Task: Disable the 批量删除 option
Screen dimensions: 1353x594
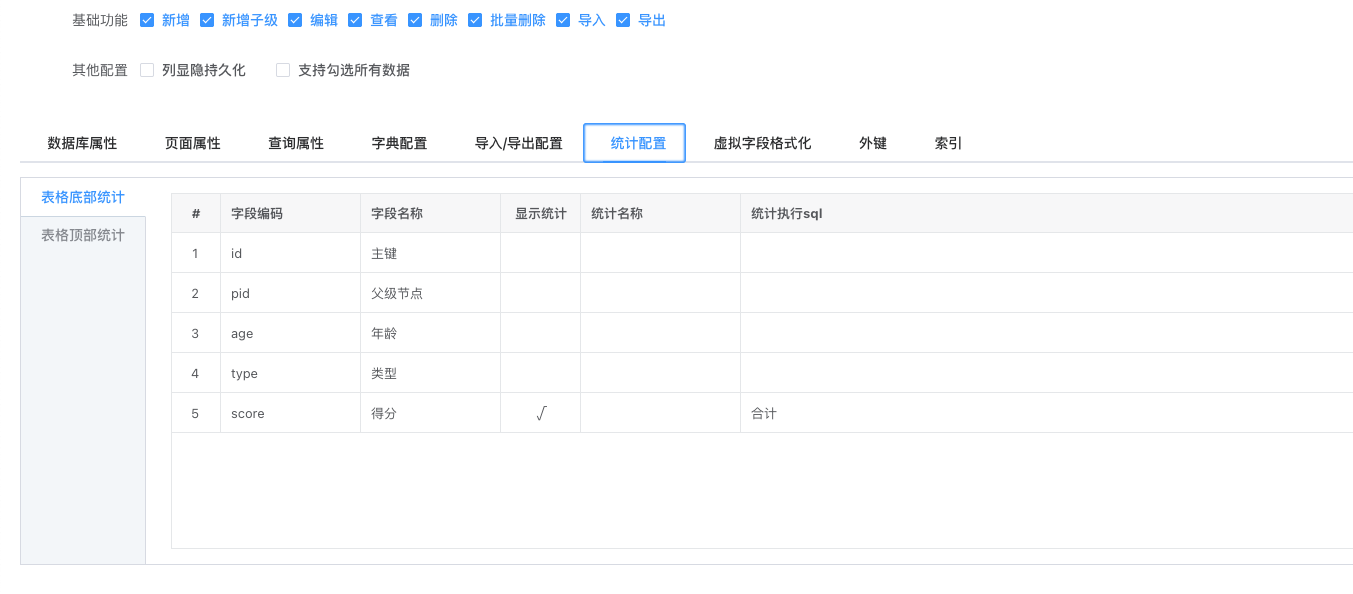Action: coord(475,20)
